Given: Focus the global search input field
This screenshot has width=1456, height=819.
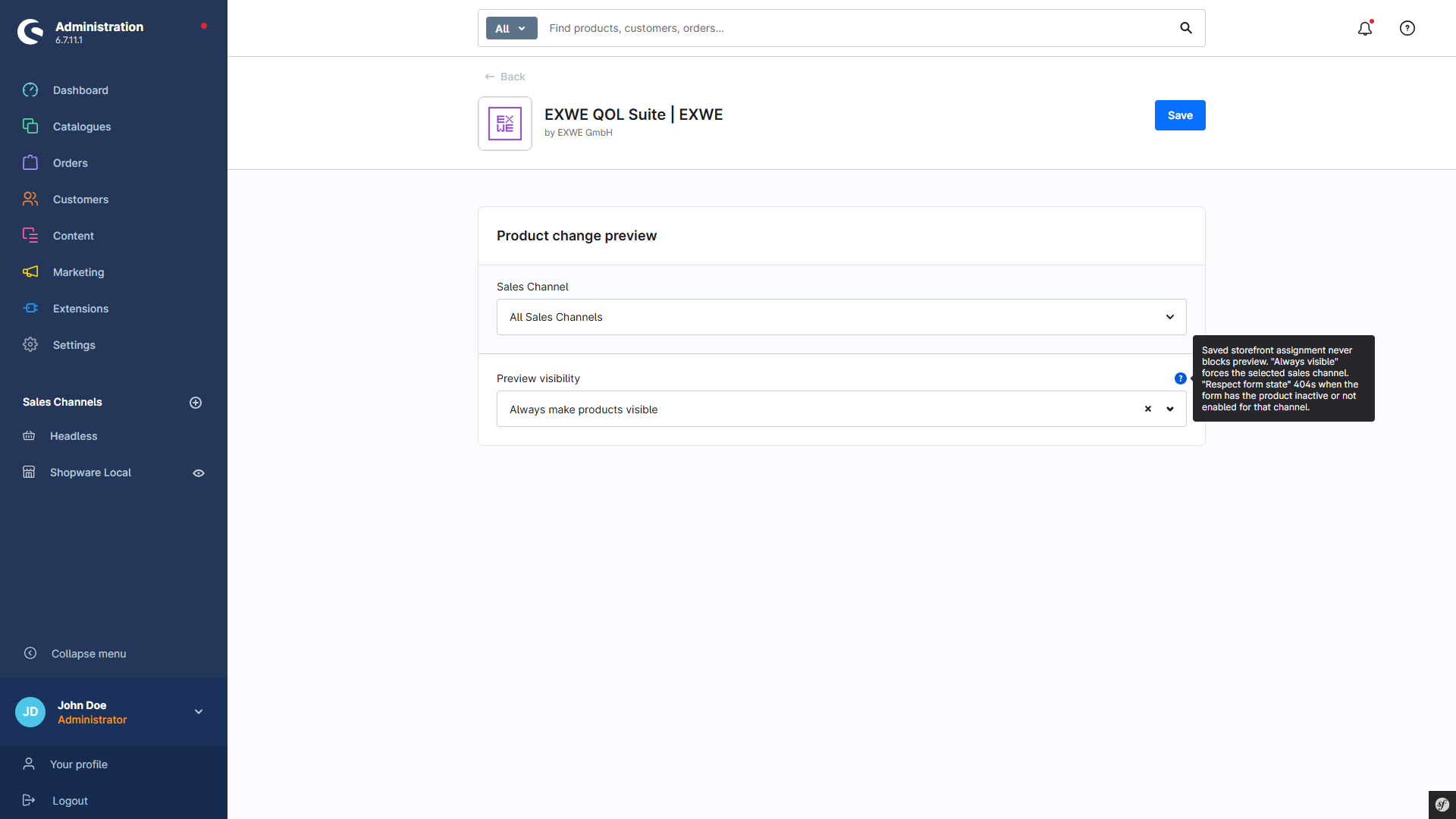Looking at the screenshot, I should click(x=857, y=28).
